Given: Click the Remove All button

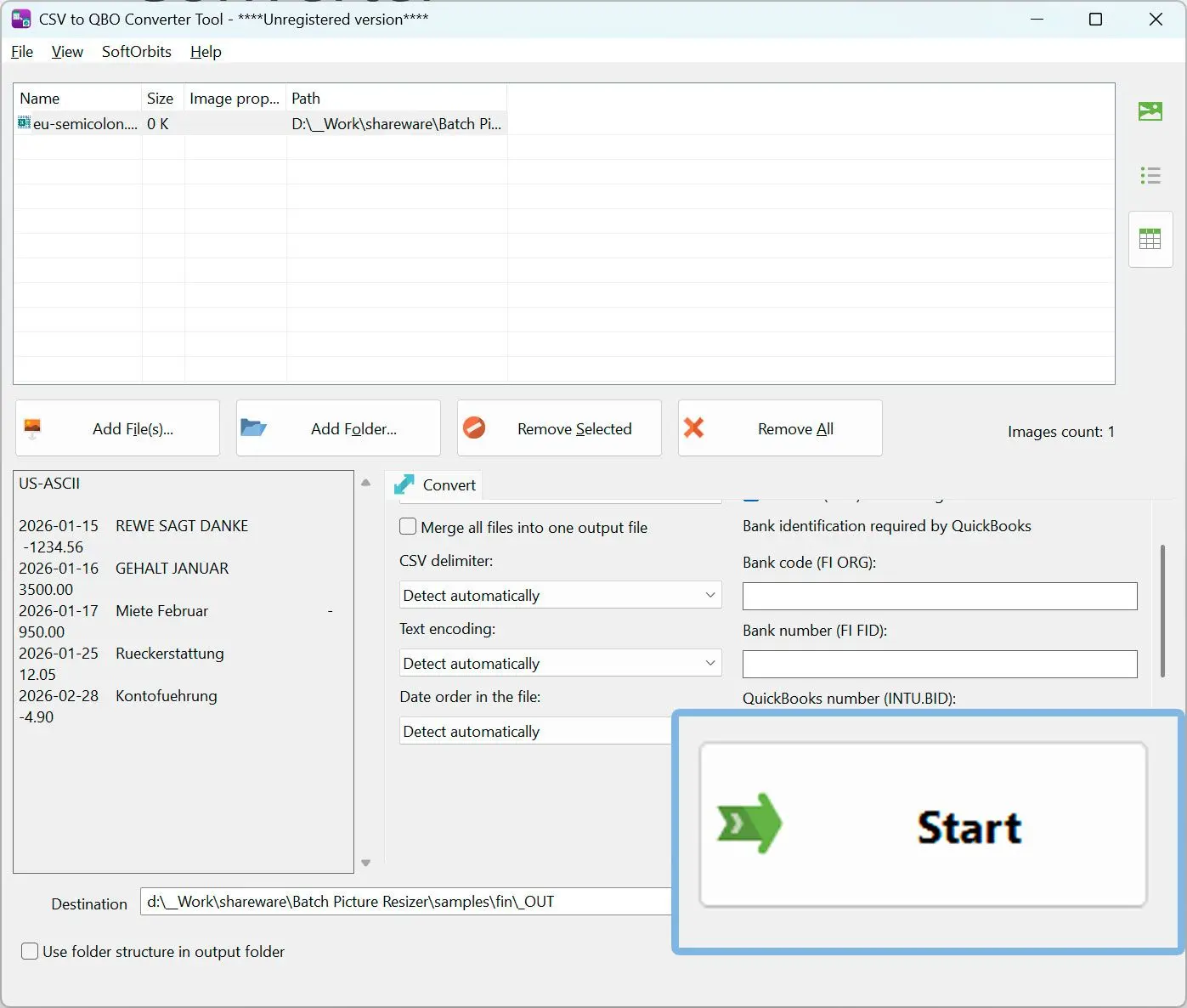Looking at the screenshot, I should click(x=780, y=428).
